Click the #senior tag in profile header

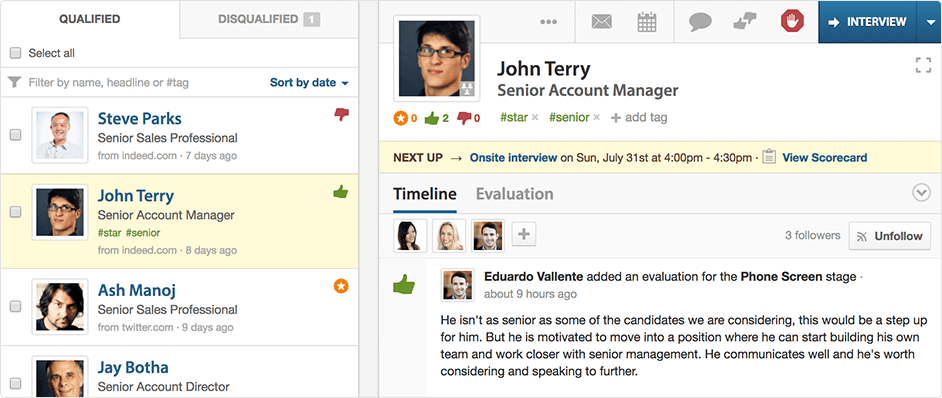(569, 117)
